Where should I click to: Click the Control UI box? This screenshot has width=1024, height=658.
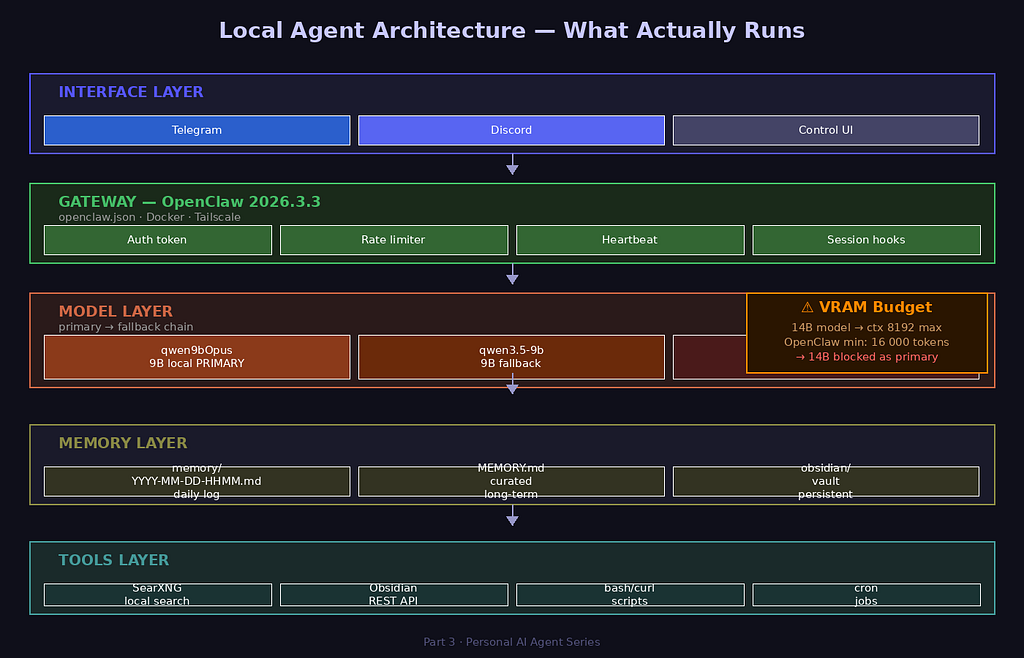pos(825,130)
